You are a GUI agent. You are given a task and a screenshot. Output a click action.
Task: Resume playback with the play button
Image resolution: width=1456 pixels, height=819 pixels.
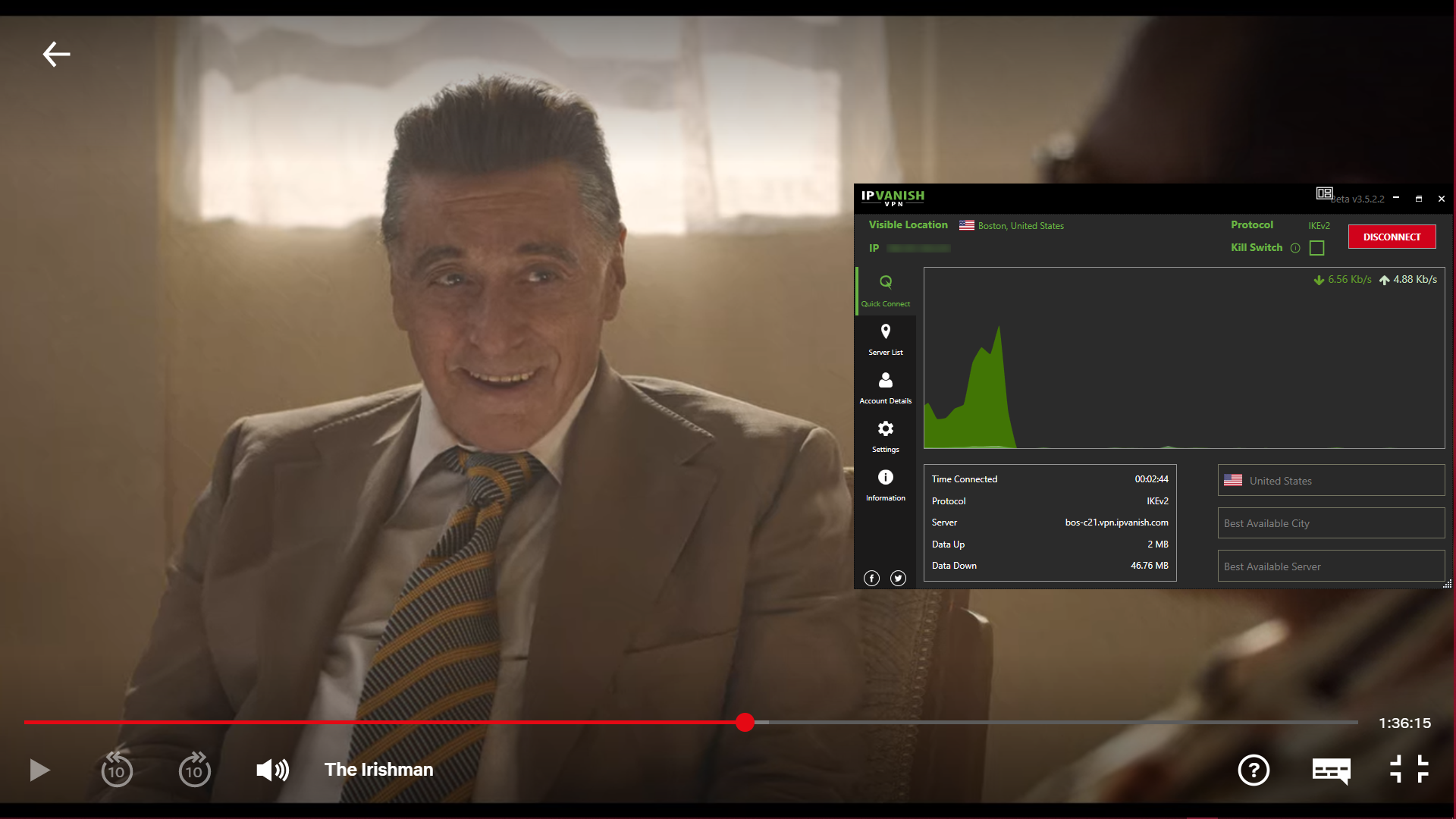tap(39, 770)
